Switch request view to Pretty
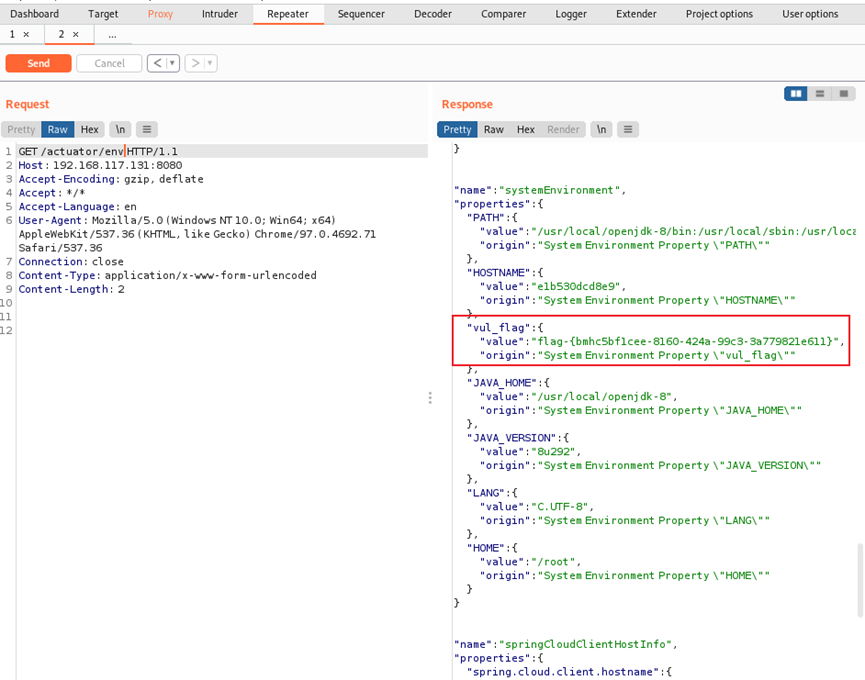The image size is (865, 680). pos(22,130)
